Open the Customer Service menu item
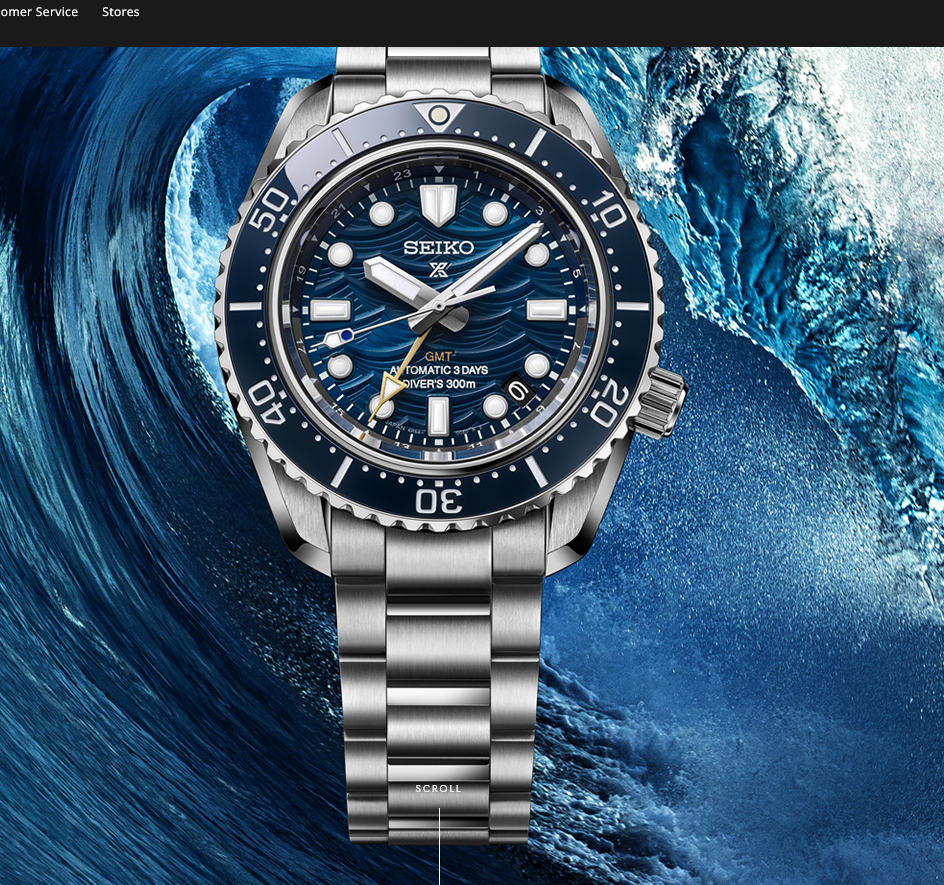The image size is (944, 885). 39,12
